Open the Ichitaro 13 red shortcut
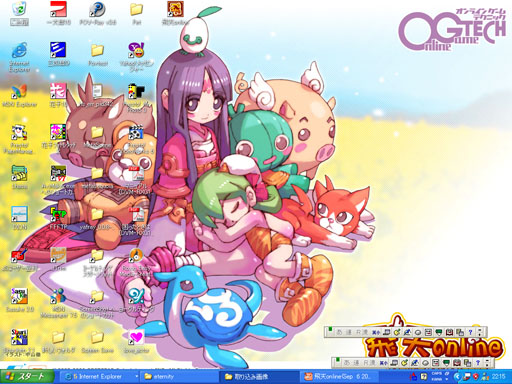This screenshot has height=384, width=512. point(58,13)
